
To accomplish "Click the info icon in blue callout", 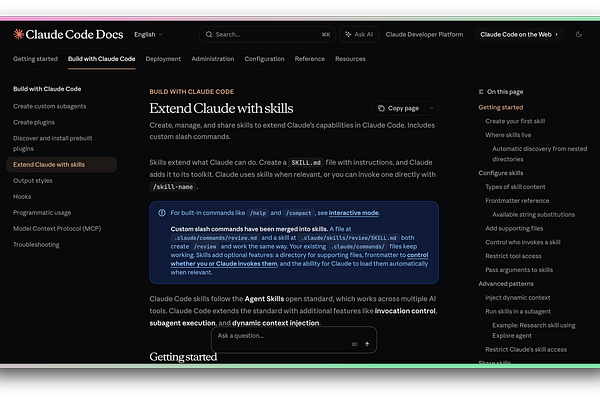I will pyautogui.click(x=162, y=213).
